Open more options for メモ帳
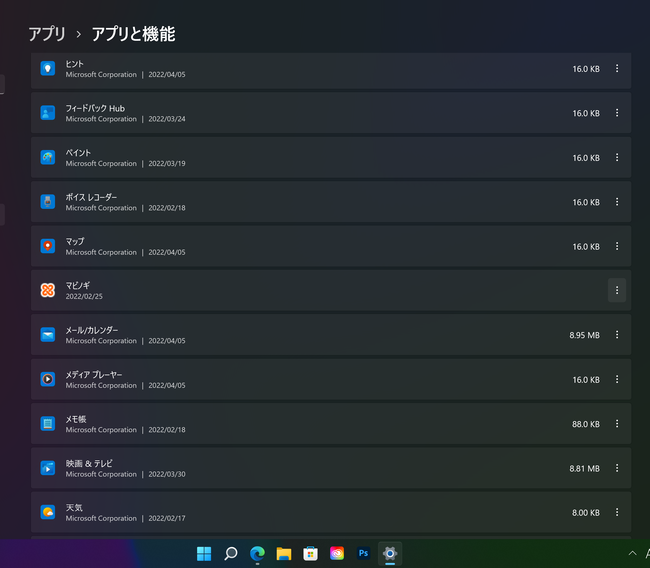The image size is (650, 568). pos(617,423)
